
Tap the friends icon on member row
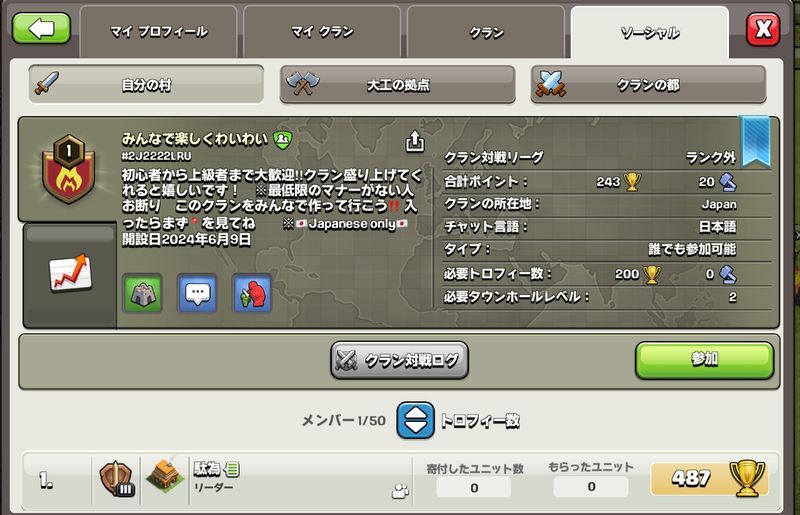coord(401,491)
